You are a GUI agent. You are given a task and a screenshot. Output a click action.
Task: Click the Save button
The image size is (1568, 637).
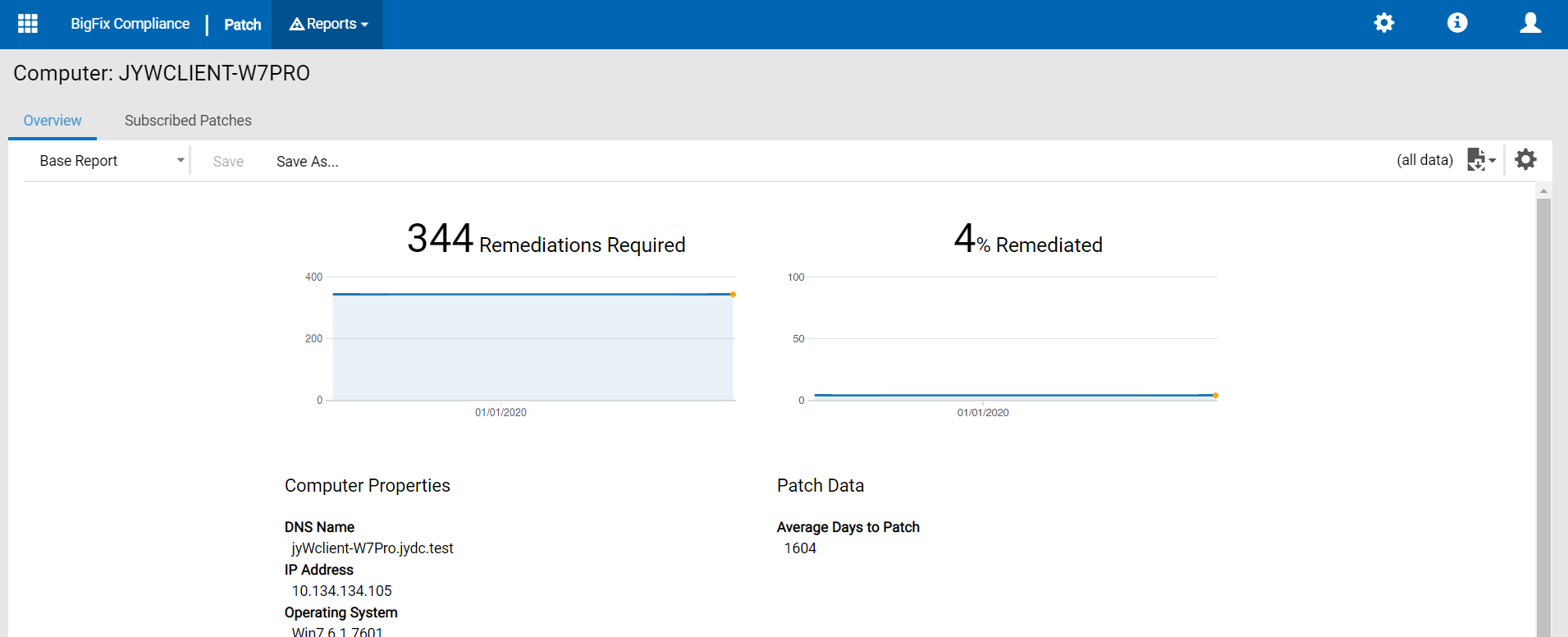(228, 162)
